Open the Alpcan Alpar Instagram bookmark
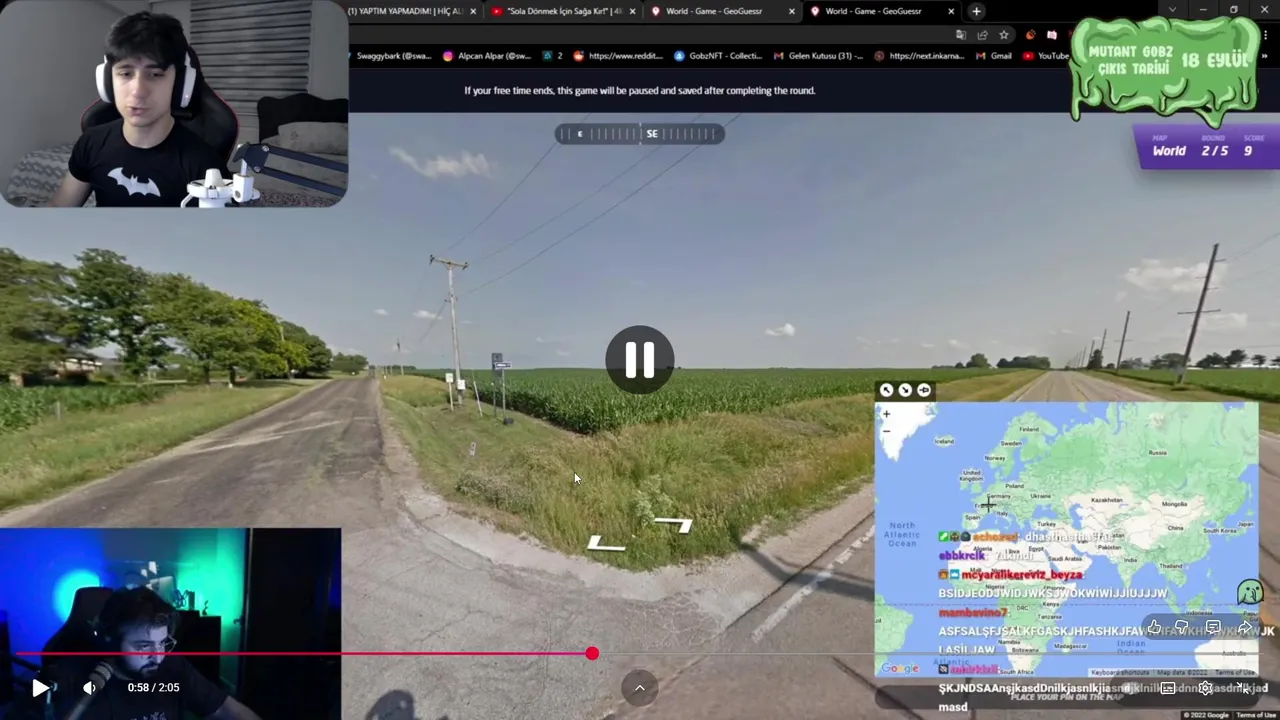Image resolution: width=1280 pixels, height=720 pixels. pyautogui.click(x=486, y=56)
